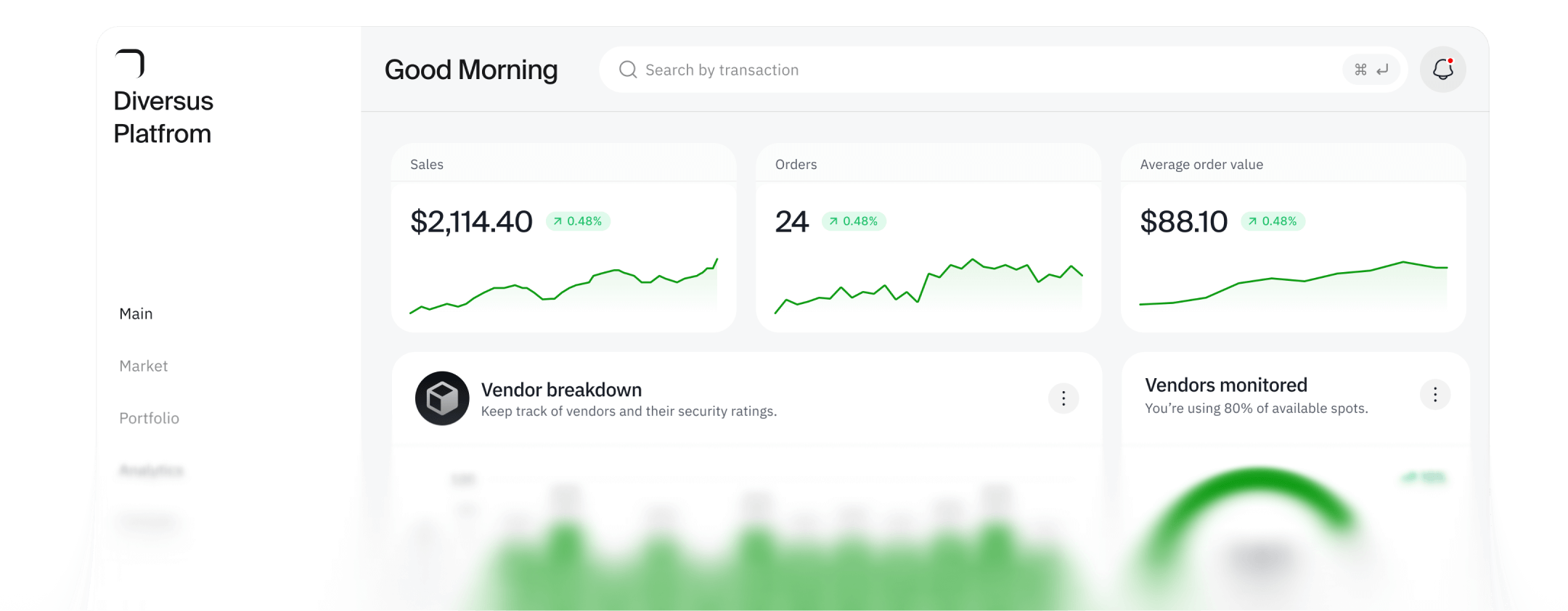Click the Good Morning heading
Viewport: 1568px width, 611px height.
(x=471, y=70)
